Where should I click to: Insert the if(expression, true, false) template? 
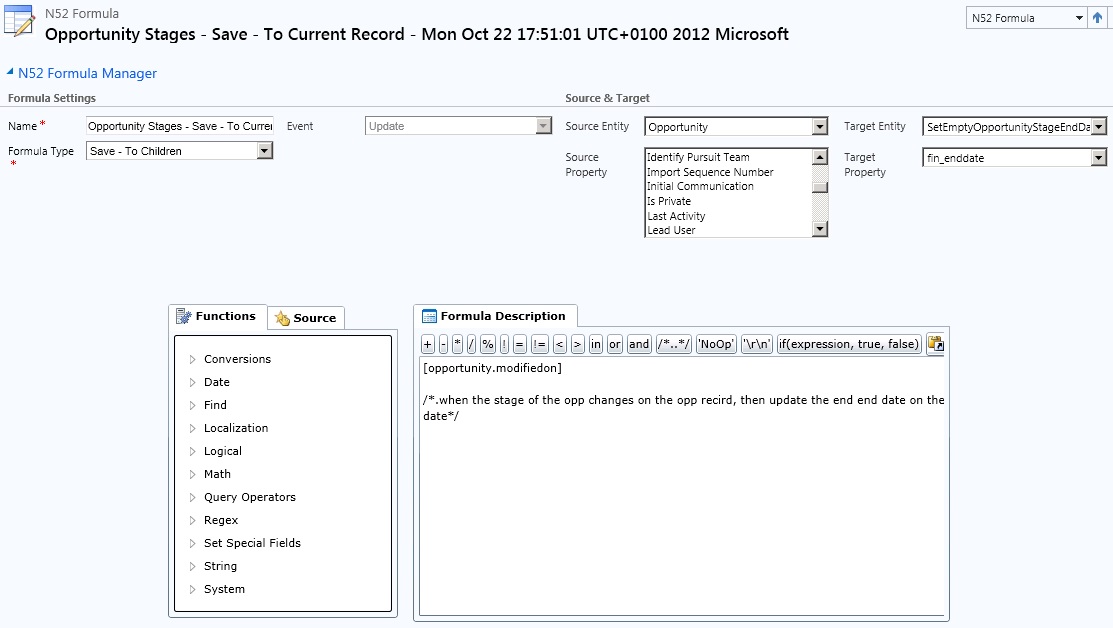[849, 344]
